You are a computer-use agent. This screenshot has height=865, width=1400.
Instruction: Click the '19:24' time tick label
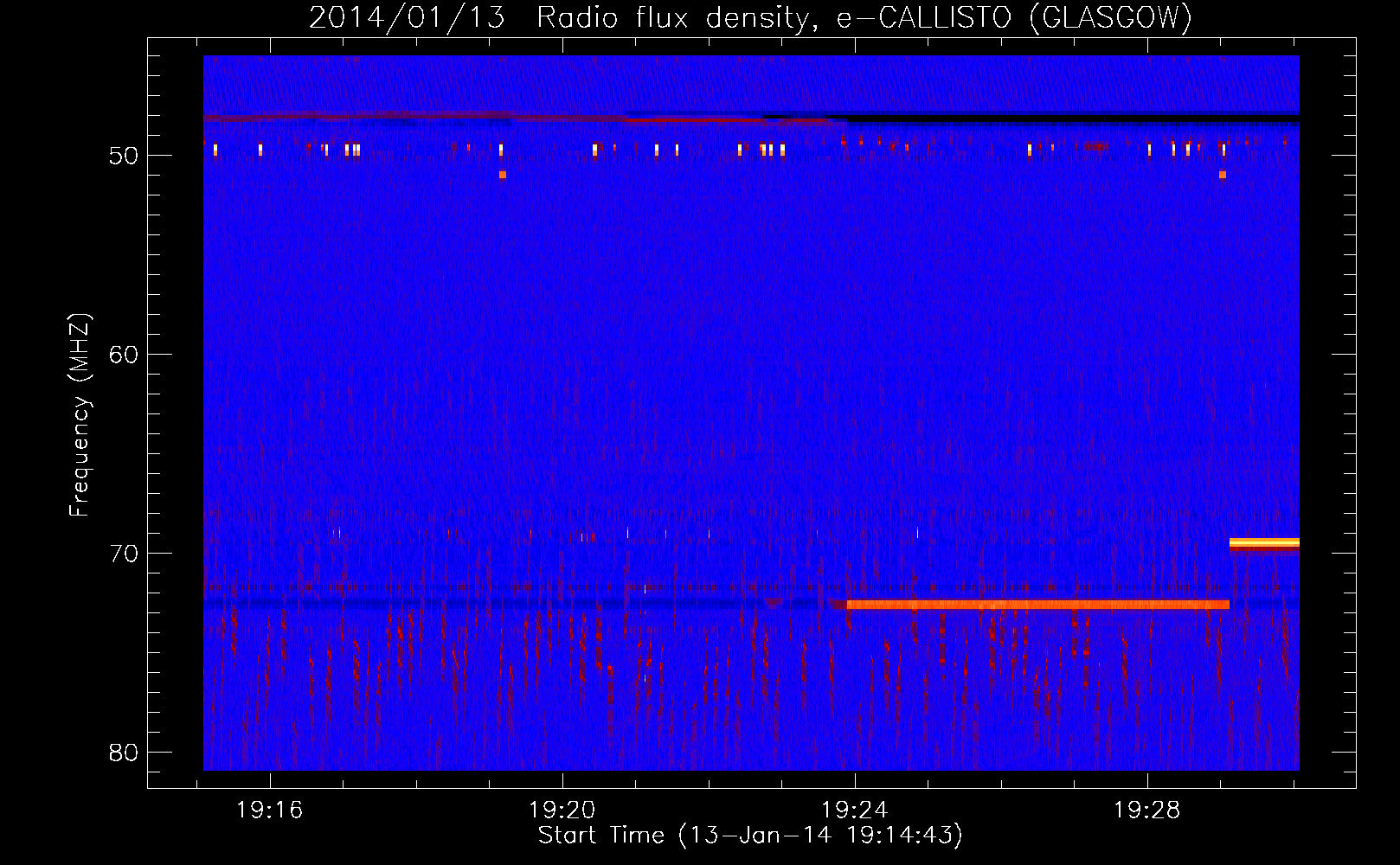855,811
